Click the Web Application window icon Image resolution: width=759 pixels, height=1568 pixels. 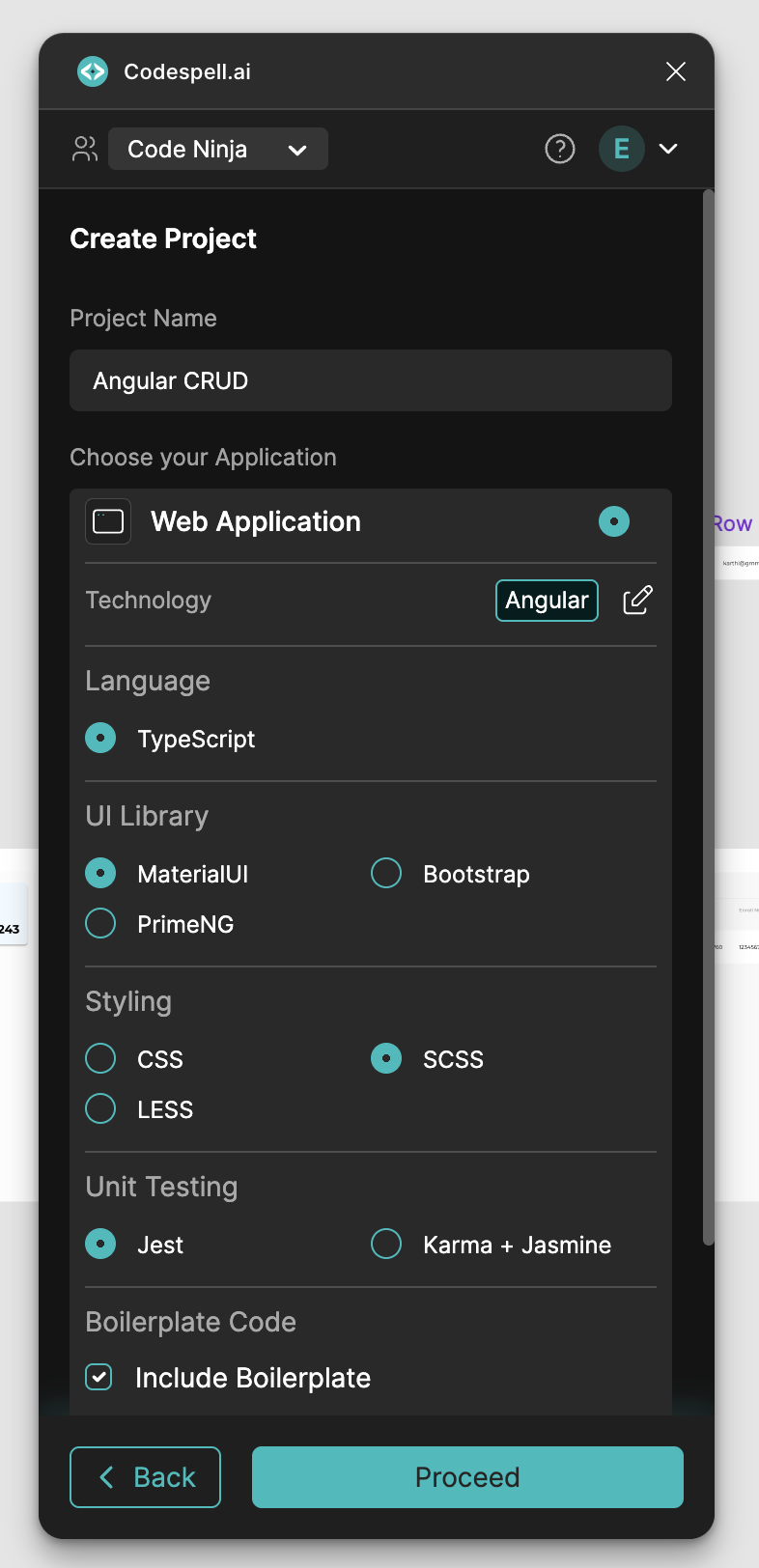coord(108,521)
